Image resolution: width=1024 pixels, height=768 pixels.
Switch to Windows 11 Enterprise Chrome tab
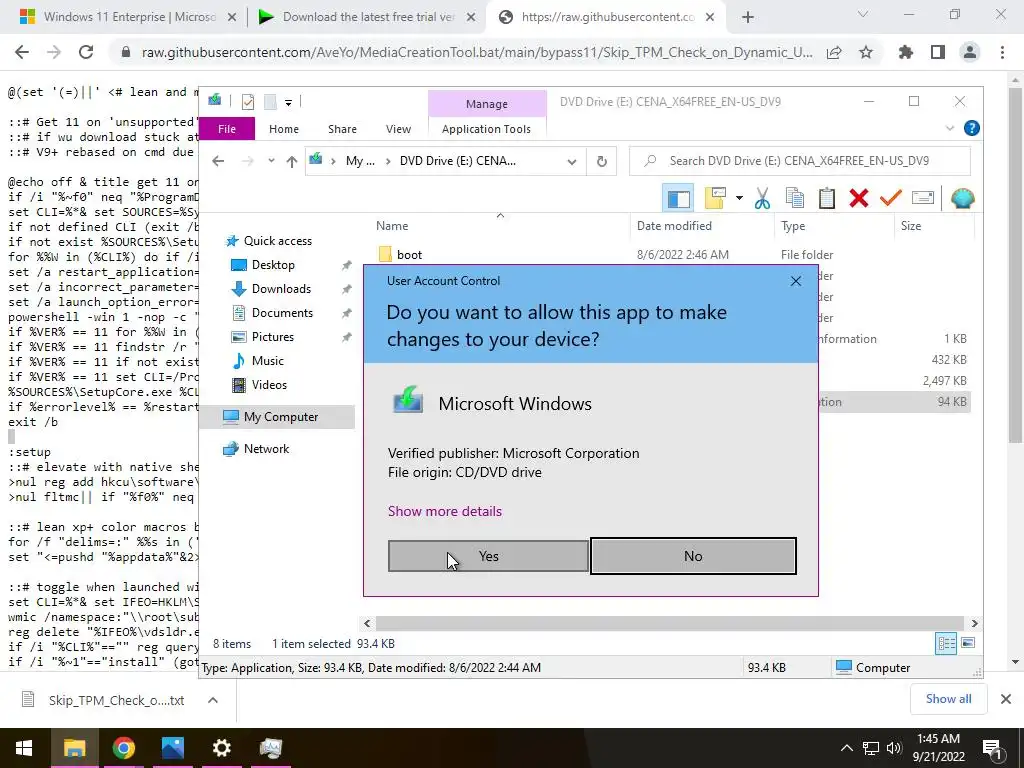pyautogui.click(x=127, y=17)
